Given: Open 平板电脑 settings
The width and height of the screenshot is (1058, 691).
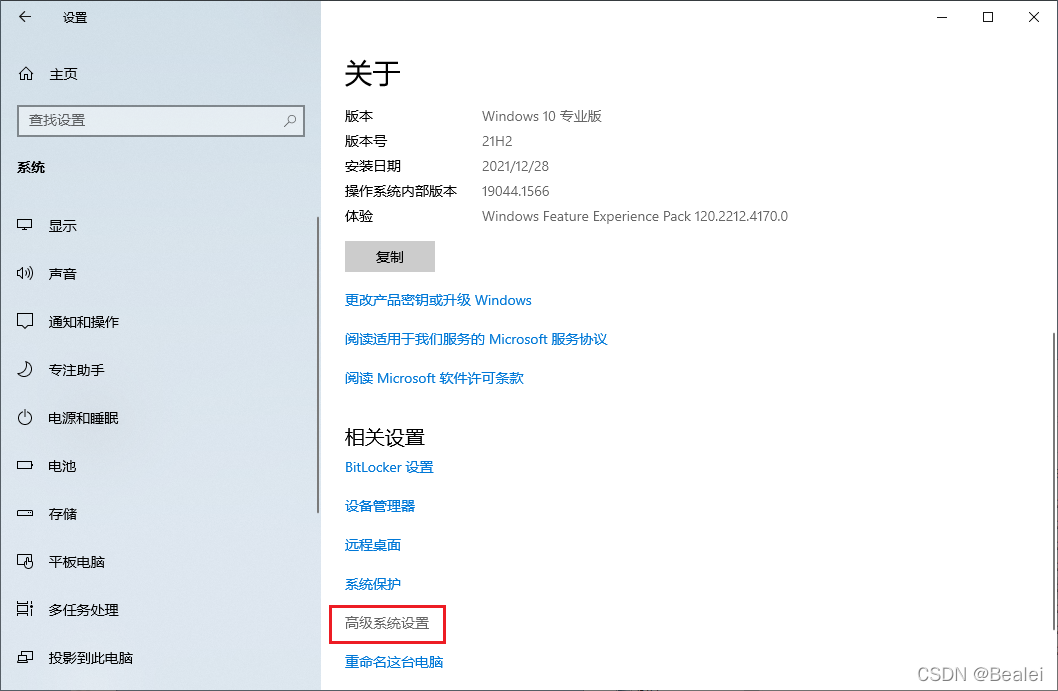Looking at the screenshot, I should [x=77, y=561].
